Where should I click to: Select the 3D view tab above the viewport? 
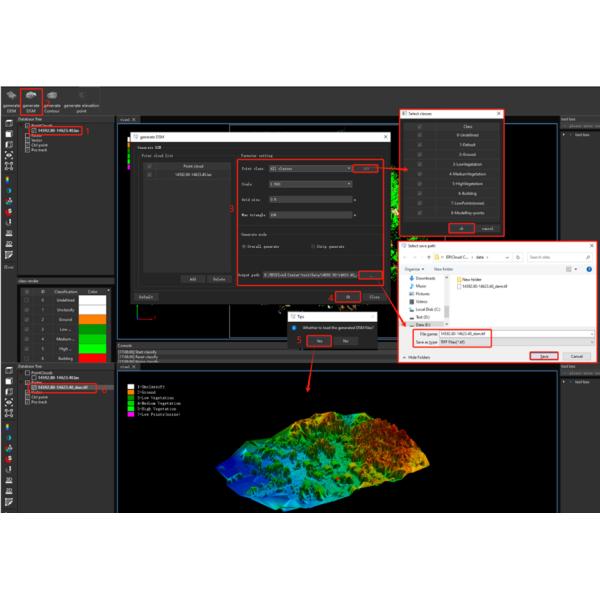(126, 116)
